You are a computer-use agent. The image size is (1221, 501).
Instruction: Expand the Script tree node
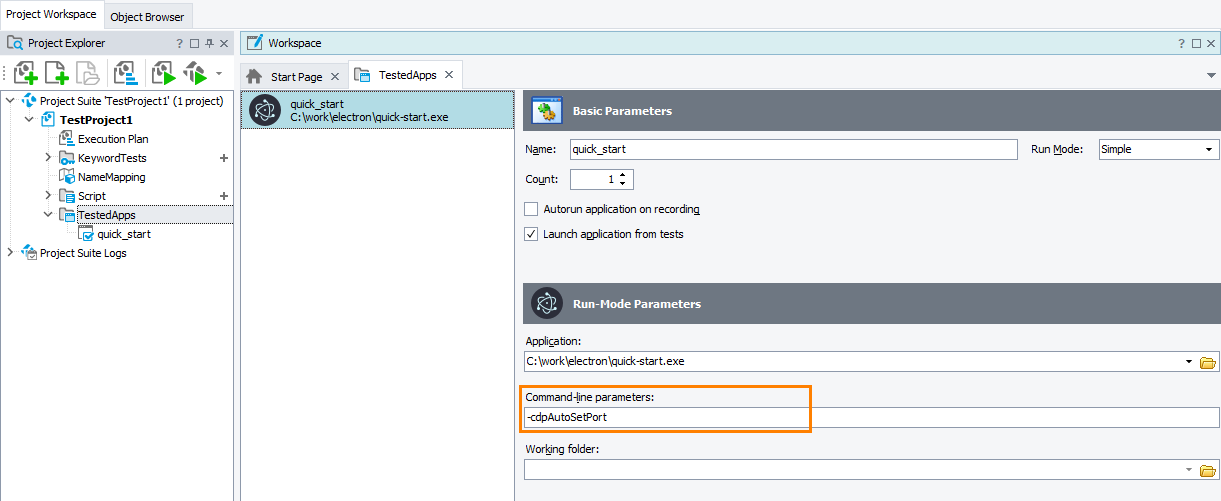tap(48, 196)
